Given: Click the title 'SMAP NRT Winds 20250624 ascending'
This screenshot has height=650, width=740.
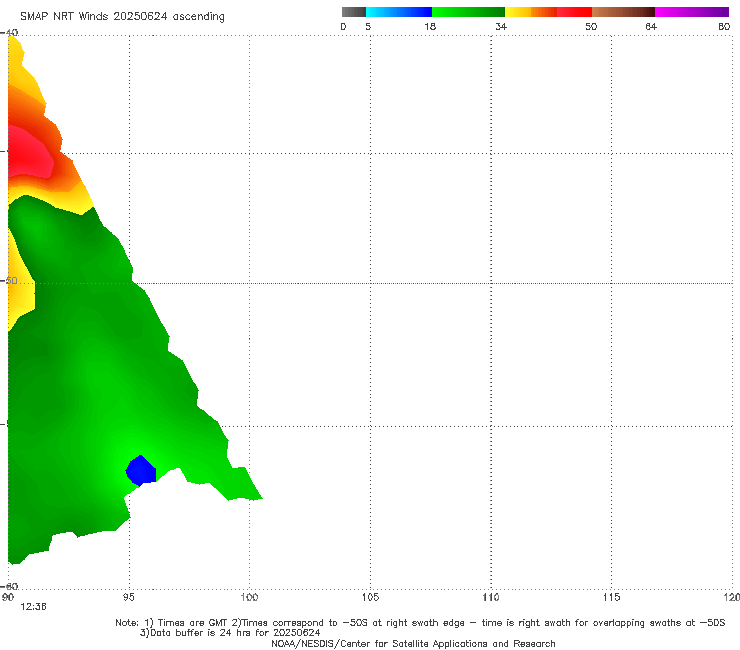Looking at the screenshot, I should [x=122, y=17].
